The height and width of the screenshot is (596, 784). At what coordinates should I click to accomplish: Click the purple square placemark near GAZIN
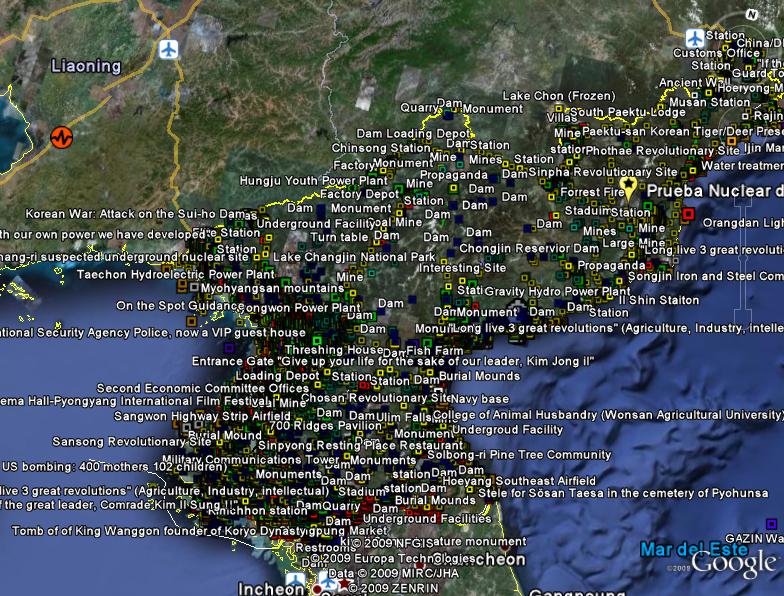(x=770, y=523)
